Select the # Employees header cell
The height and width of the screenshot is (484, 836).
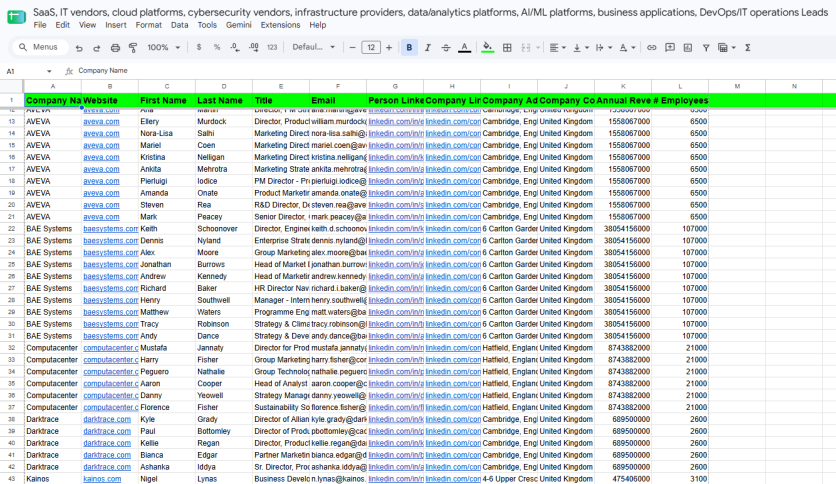[680, 100]
